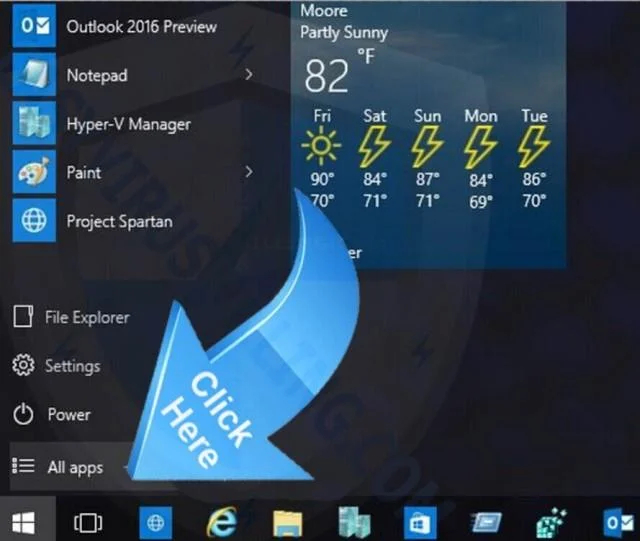640x541 pixels.
Task: Launch Hyper-V Manager app icon
Action: 34,123
